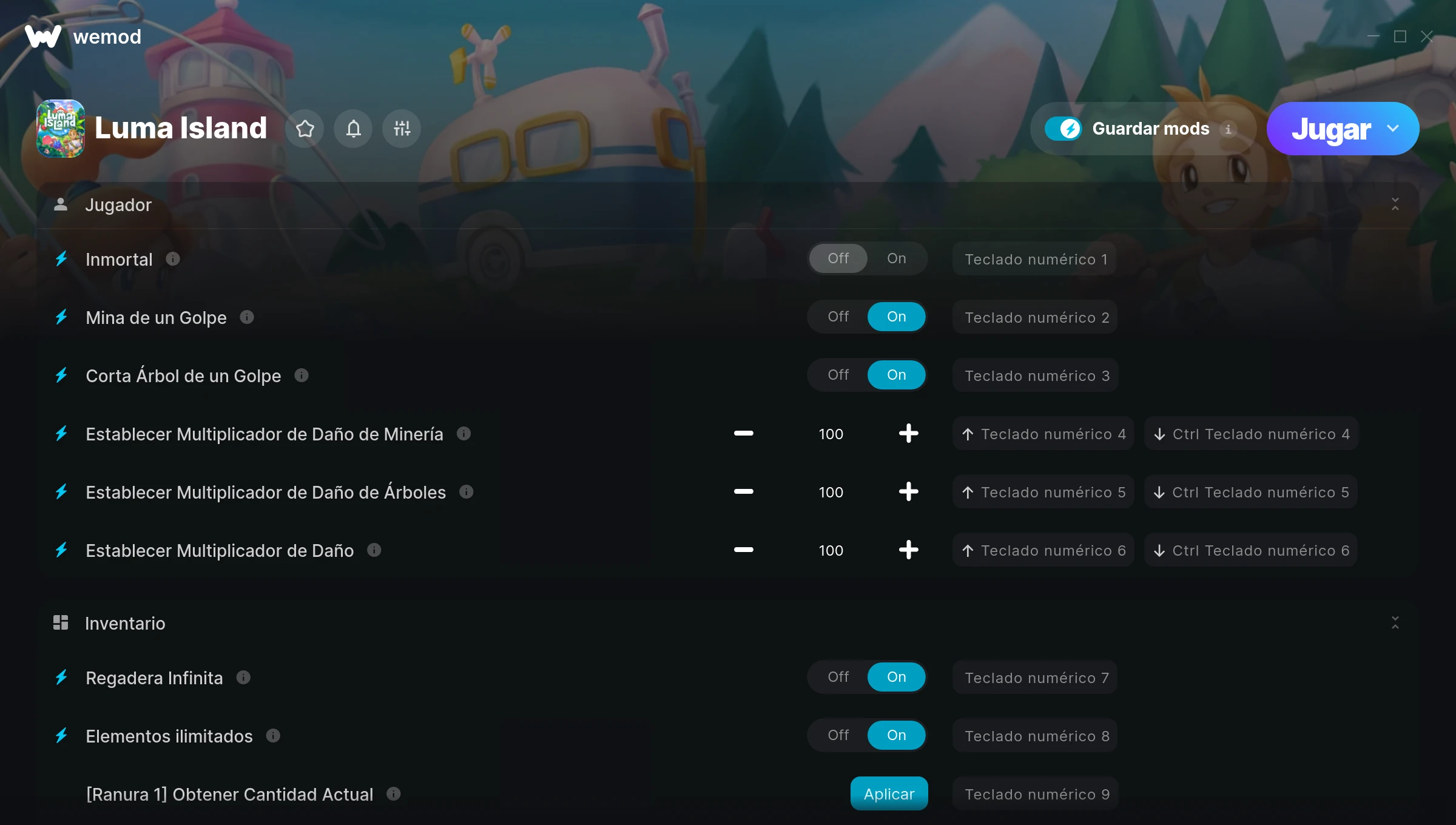1456x825 pixels.
Task: Click Aplicar for Ranura 1 cantidad actual
Action: [889, 793]
